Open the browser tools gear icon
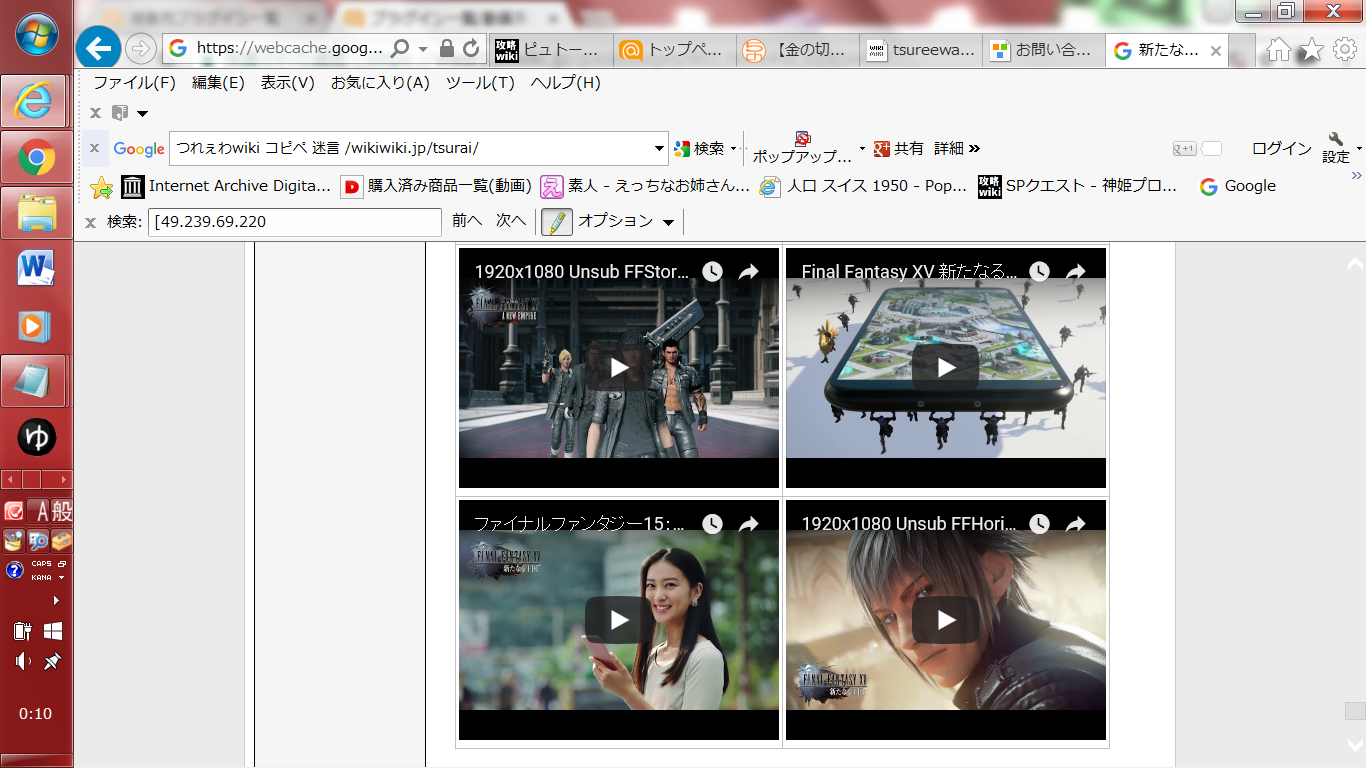This screenshot has width=1366, height=768. point(1344,50)
